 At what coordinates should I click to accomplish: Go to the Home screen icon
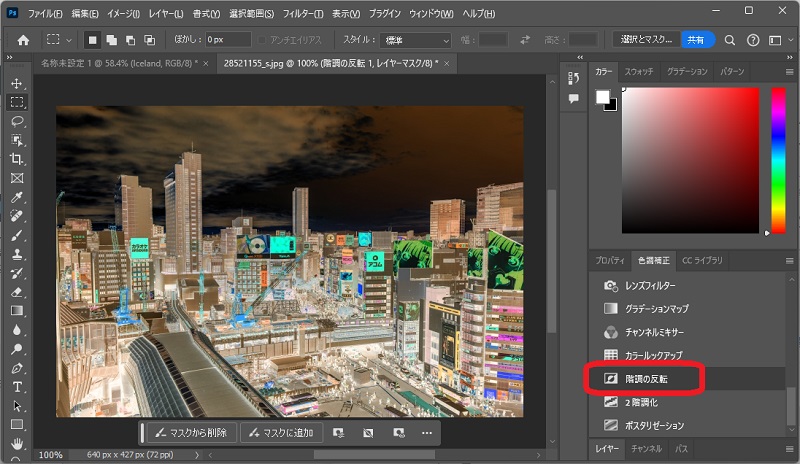click(x=23, y=40)
